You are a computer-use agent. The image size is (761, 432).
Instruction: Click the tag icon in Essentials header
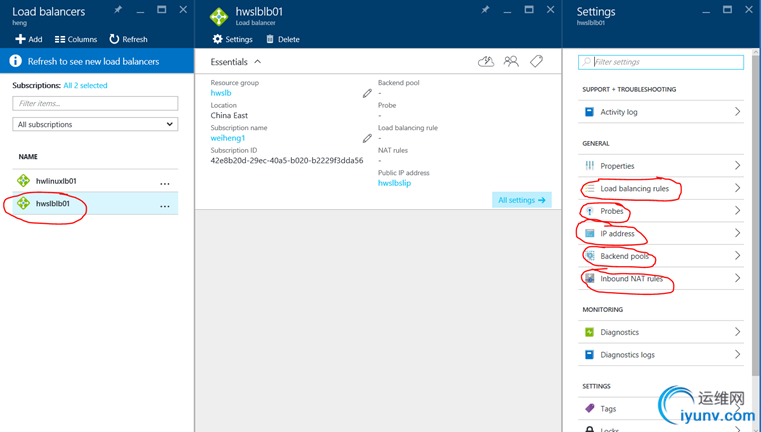(x=536, y=61)
